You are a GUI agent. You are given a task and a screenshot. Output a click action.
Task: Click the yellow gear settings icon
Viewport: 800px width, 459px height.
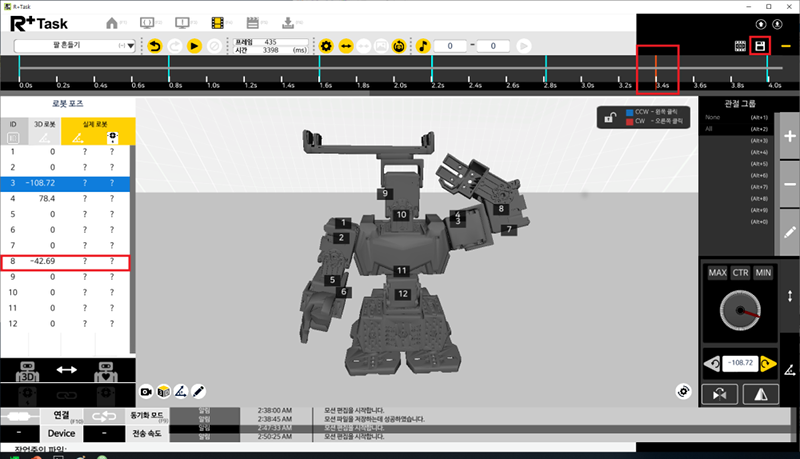pyautogui.click(x=326, y=46)
